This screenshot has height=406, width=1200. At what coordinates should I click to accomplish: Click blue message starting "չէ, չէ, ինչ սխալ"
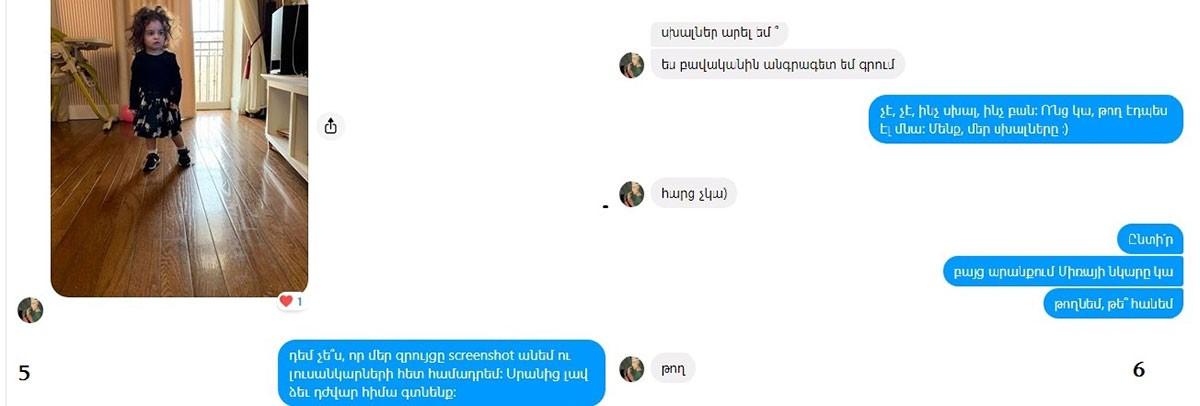pos(1026,119)
